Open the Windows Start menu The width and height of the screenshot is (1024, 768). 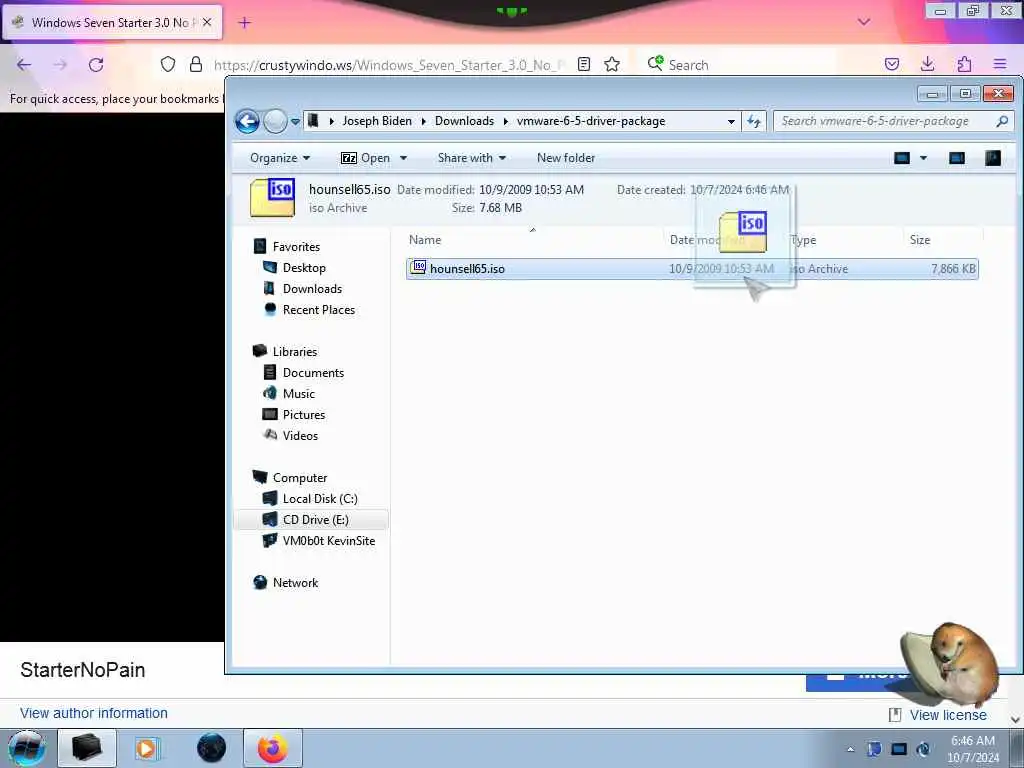pos(26,748)
